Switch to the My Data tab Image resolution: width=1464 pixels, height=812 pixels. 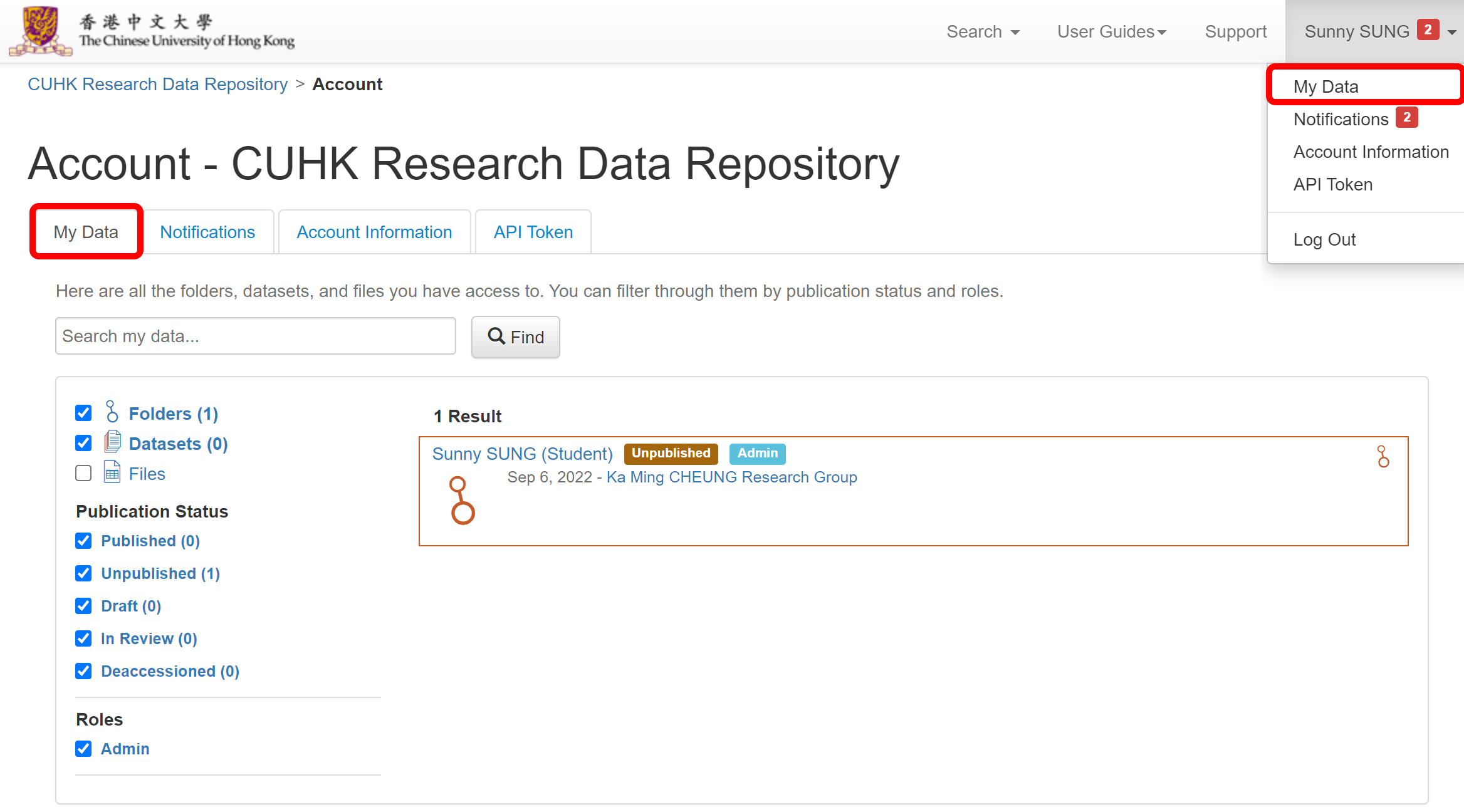coord(86,232)
